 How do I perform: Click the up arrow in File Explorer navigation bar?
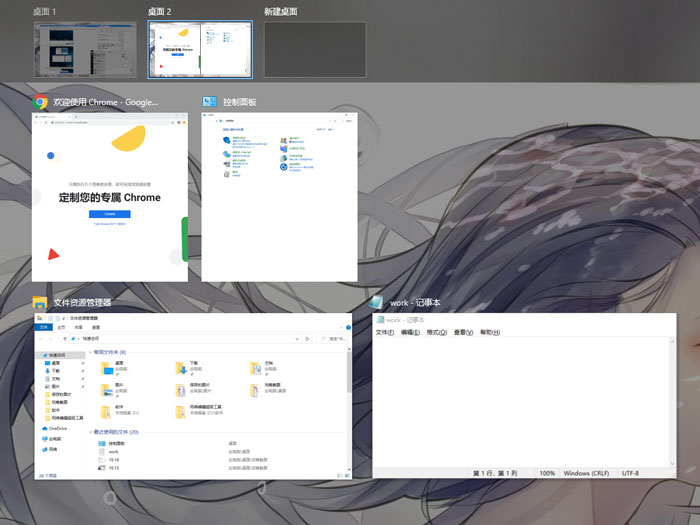(x=65, y=339)
